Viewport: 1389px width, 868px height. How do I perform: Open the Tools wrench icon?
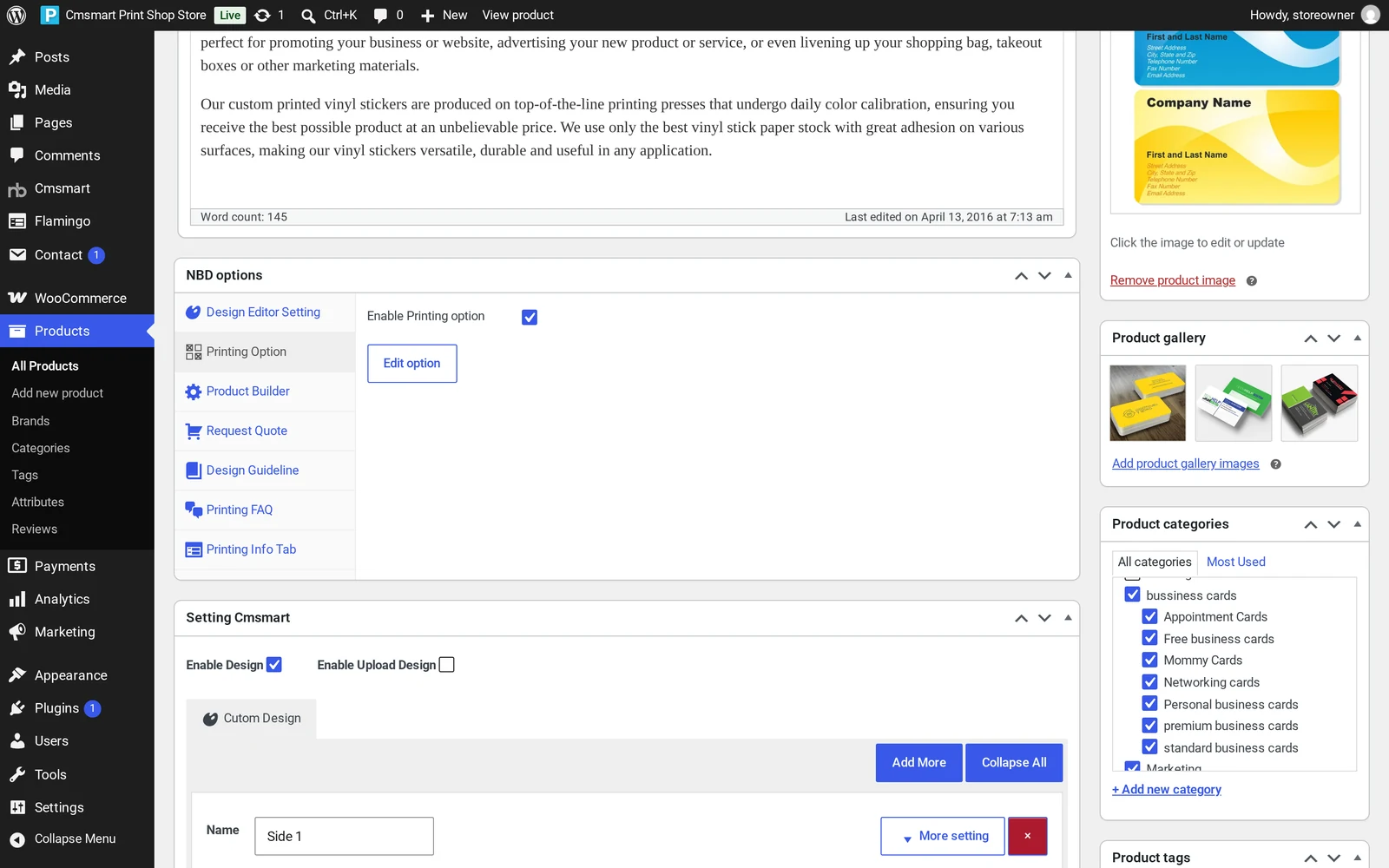pyautogui.click(x=17, y=774)
